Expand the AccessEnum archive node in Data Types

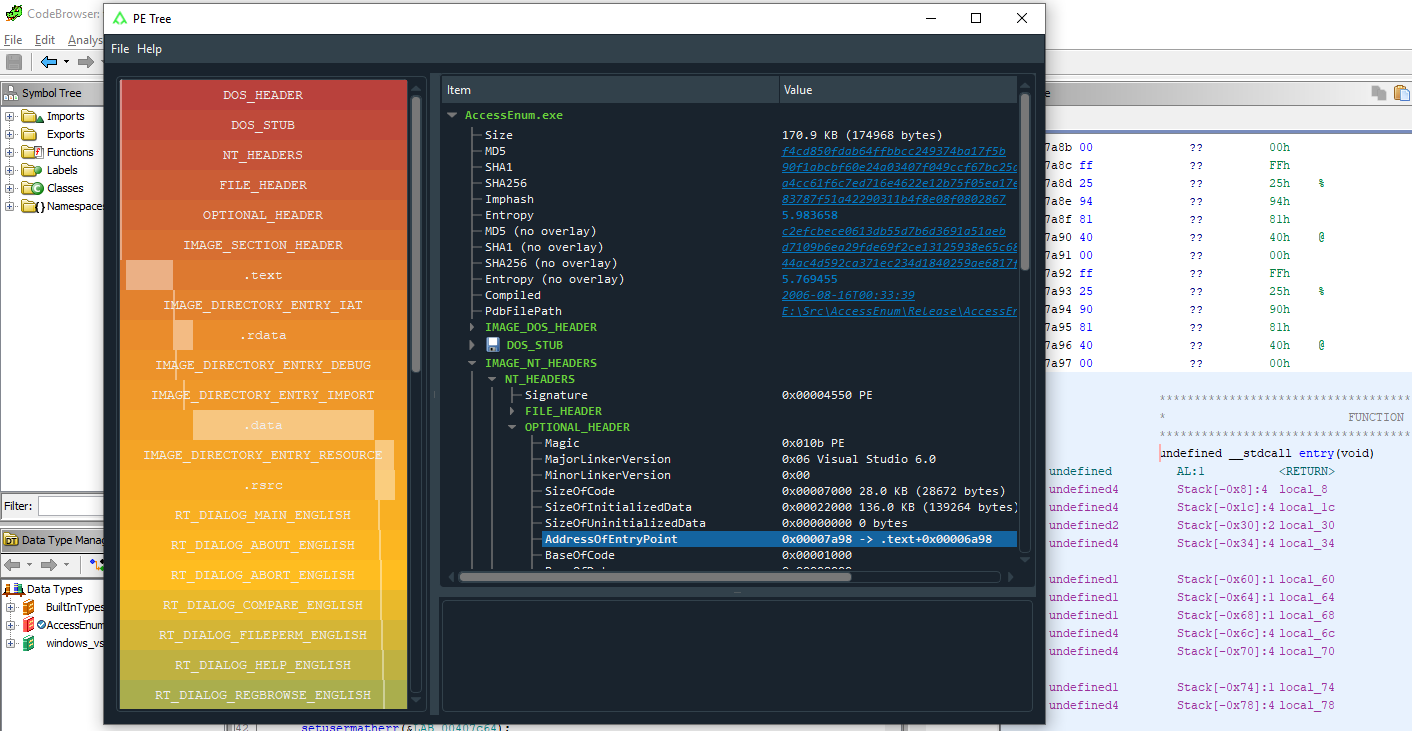coord(11,625)
